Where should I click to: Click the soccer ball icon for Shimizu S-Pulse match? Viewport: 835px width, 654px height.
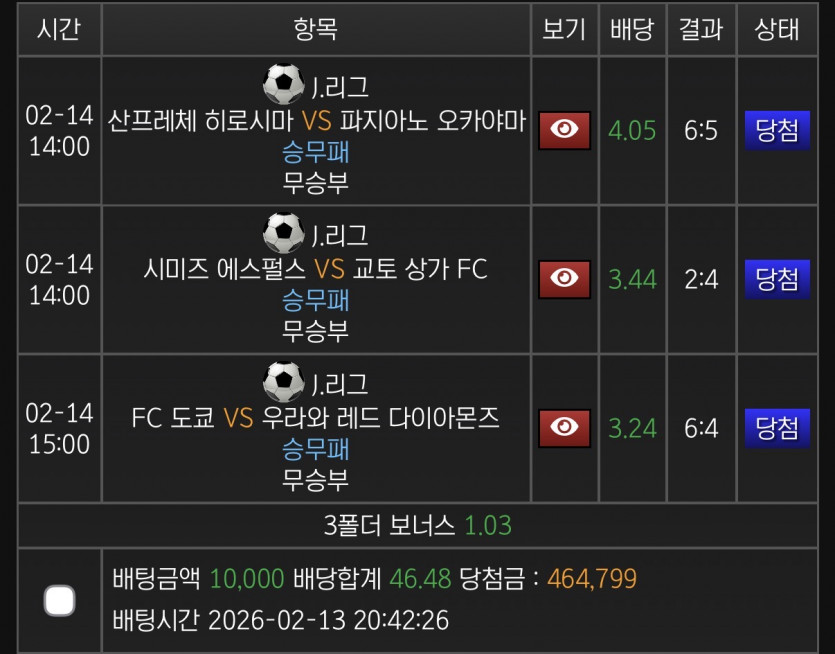283,233
